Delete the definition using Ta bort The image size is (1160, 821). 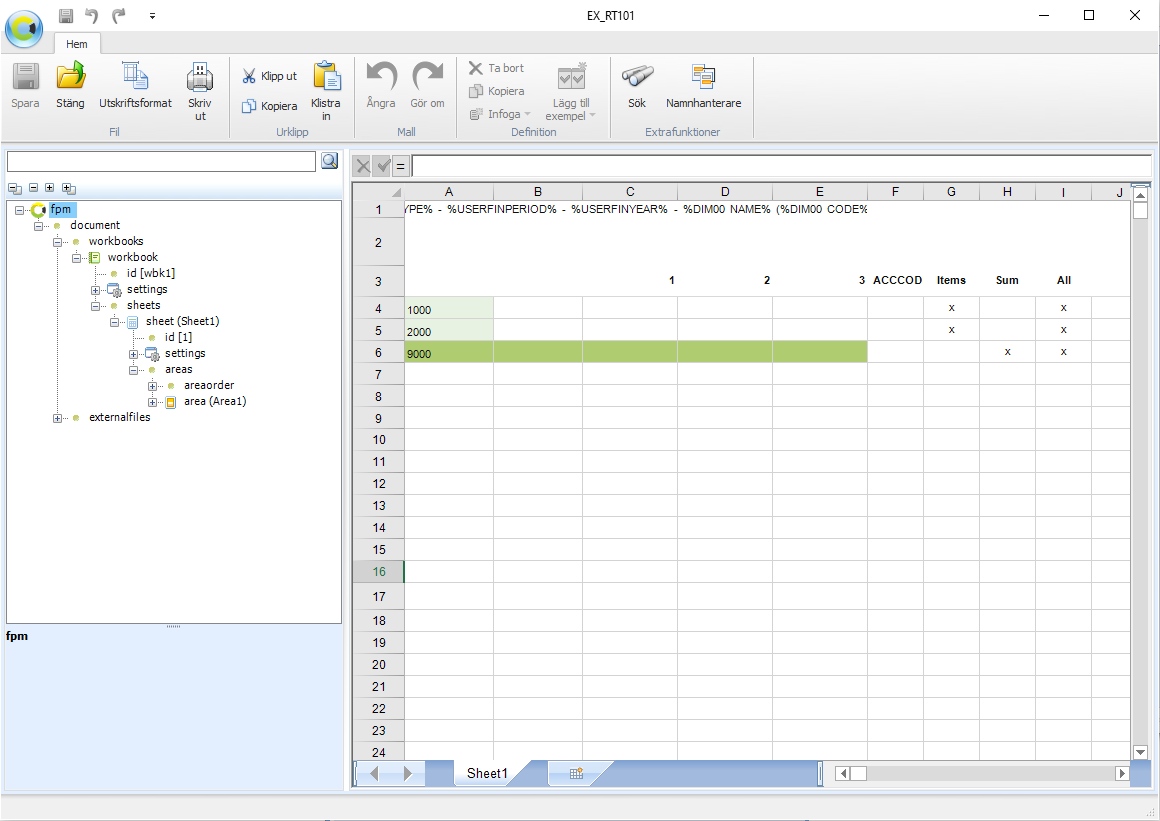click(496, 68)
